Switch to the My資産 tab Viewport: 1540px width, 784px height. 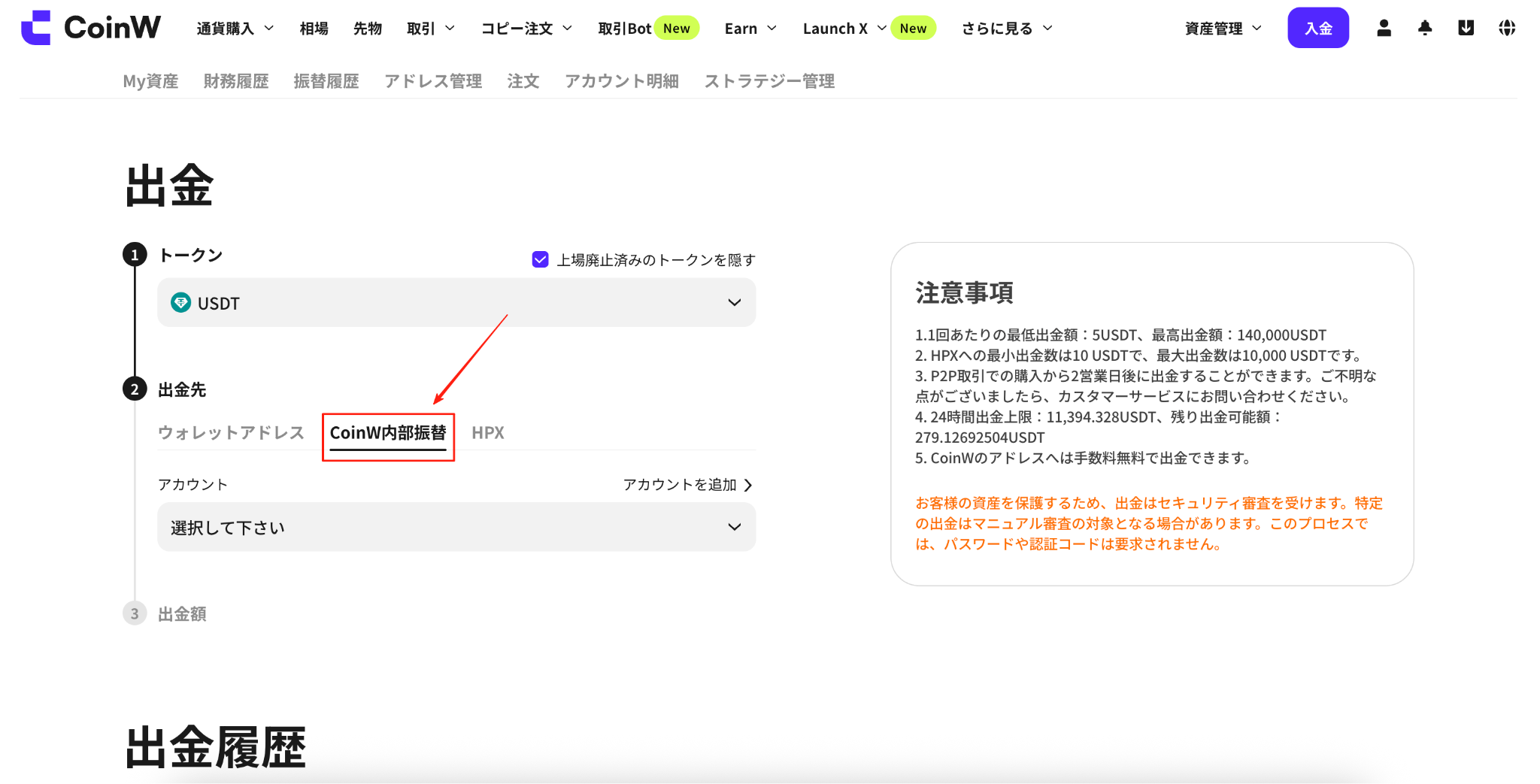(x=150, y=81)
